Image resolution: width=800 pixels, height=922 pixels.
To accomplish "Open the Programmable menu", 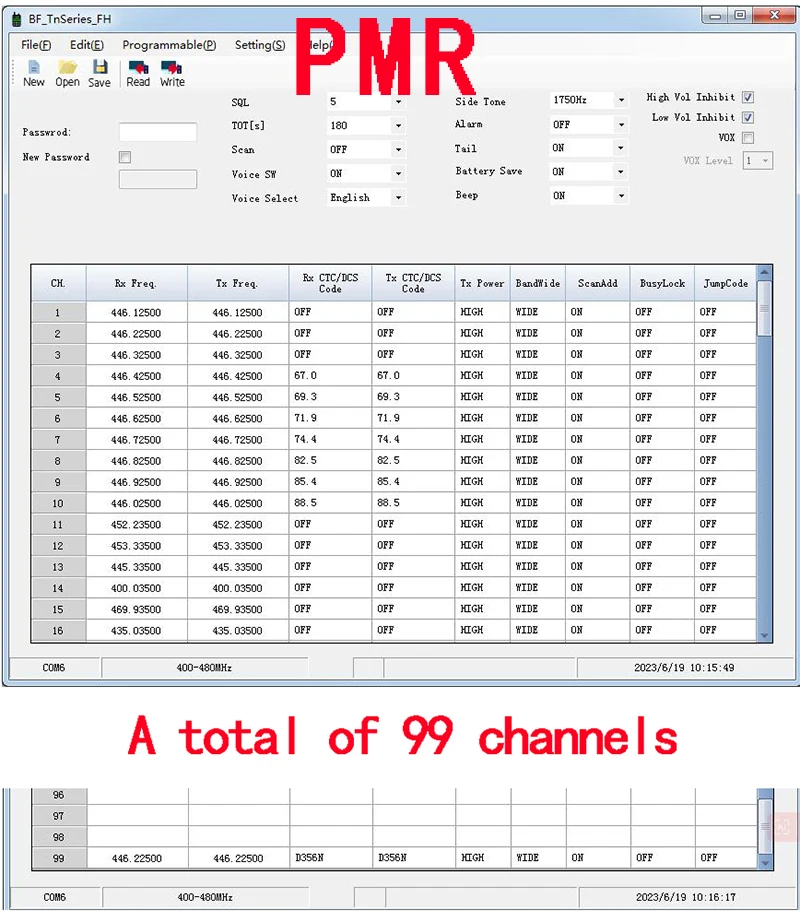I will point(168,45).
